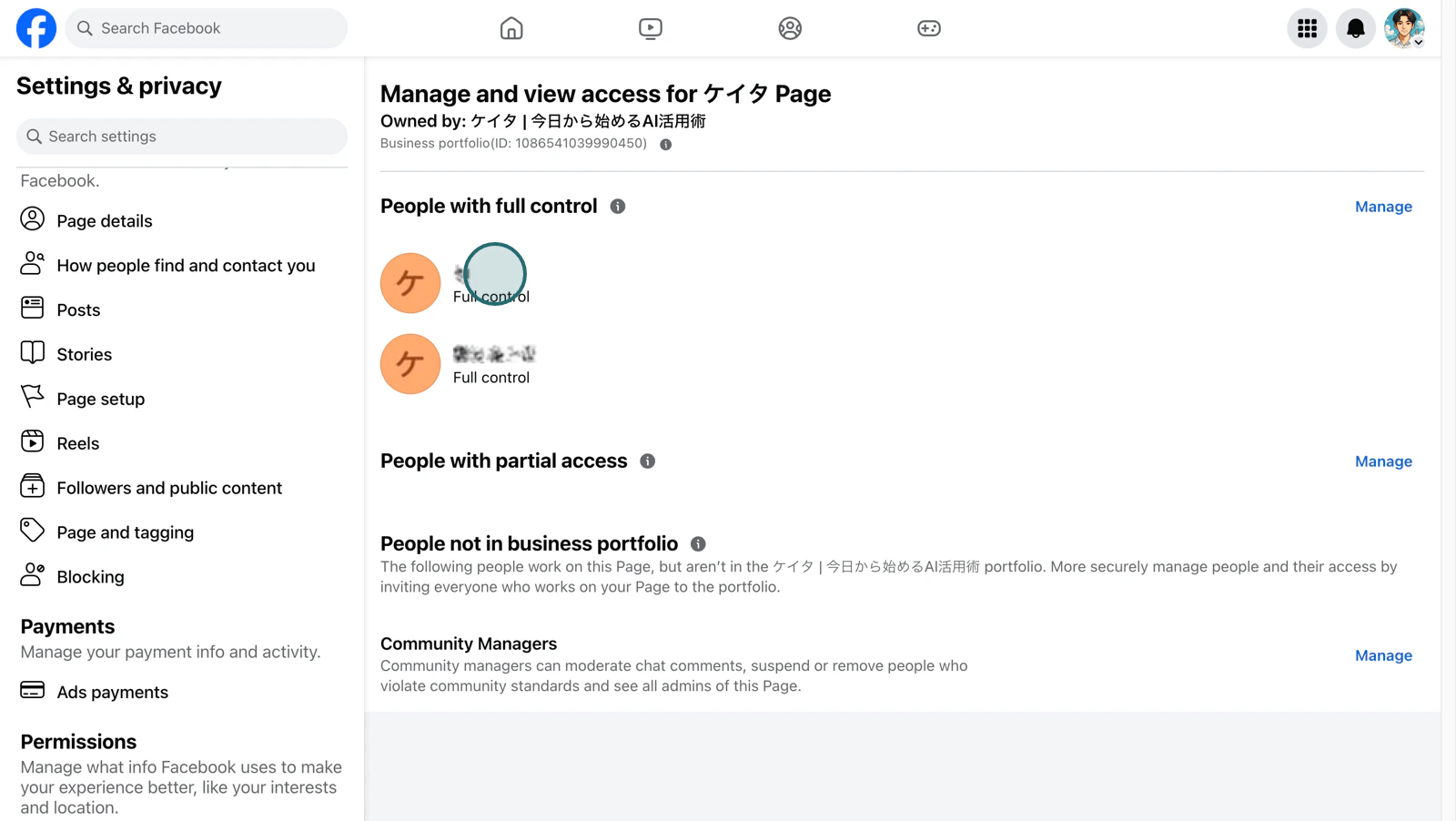Show info for People with partial access
1456x821 pixels.
coord(648,461)
